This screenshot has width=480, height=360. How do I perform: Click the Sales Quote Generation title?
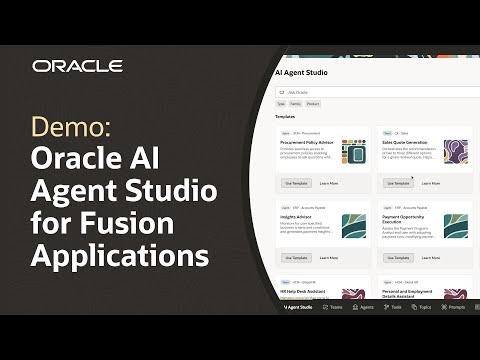(405, 142)
